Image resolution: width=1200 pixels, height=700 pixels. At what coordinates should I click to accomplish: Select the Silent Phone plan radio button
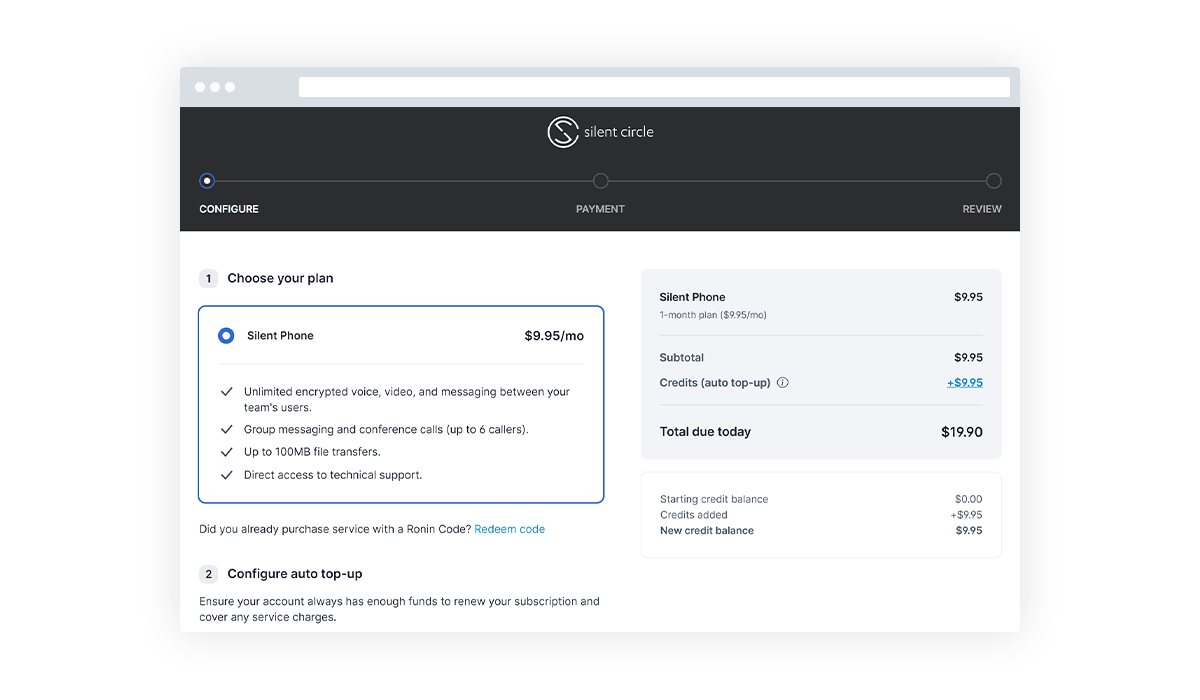coord(226,336)
